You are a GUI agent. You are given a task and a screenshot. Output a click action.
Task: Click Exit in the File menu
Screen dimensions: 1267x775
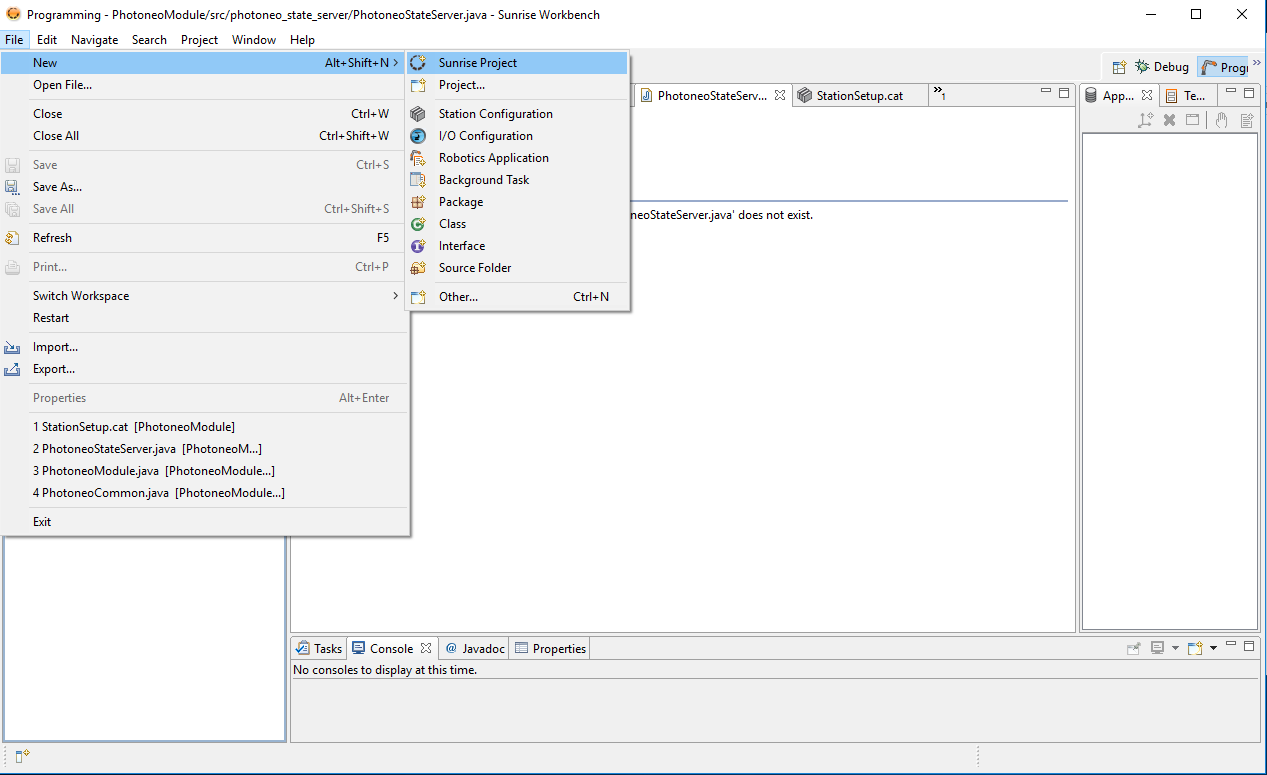click(204, 522)
